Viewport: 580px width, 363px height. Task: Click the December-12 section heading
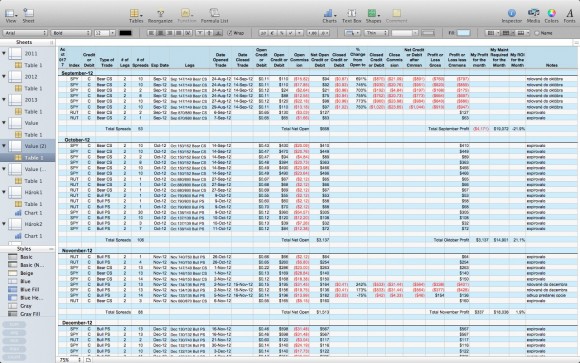pos(77,323)
